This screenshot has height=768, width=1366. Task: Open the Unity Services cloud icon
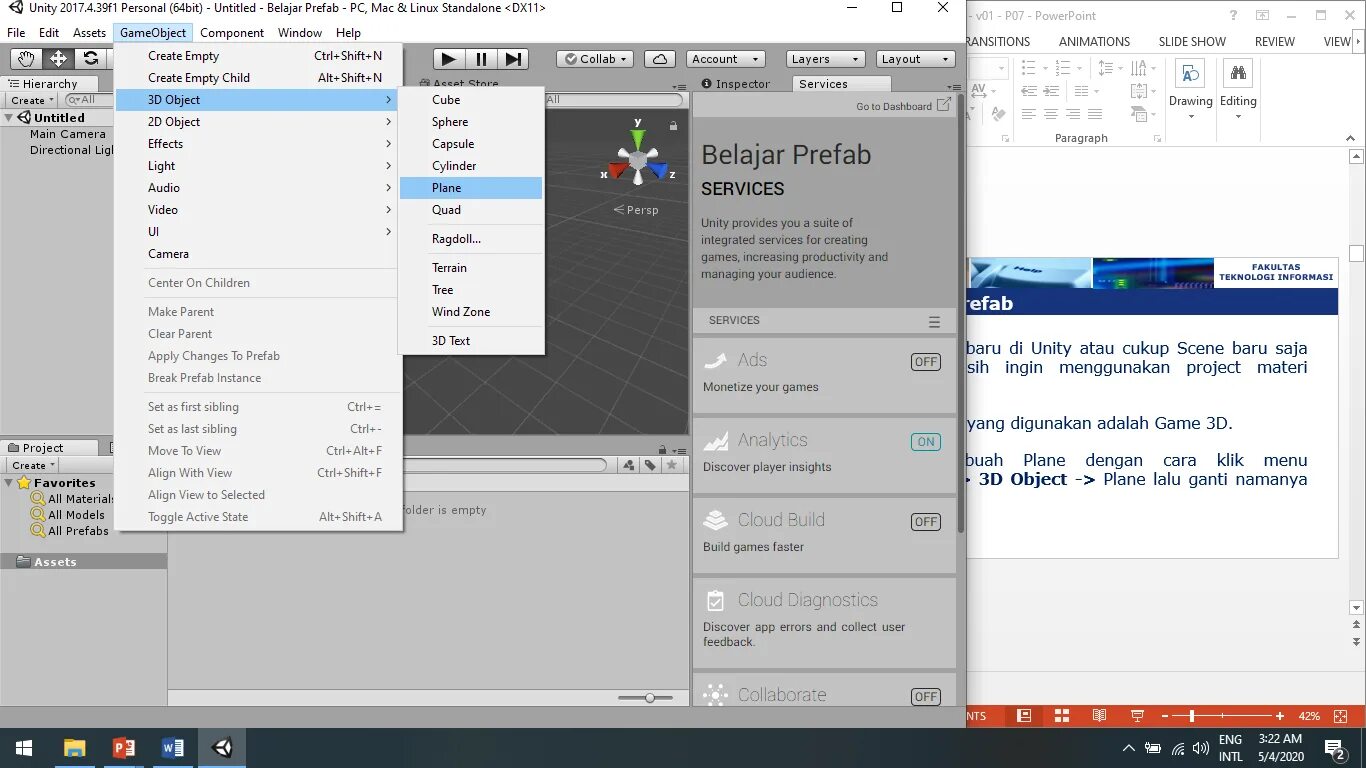[660, 59]
